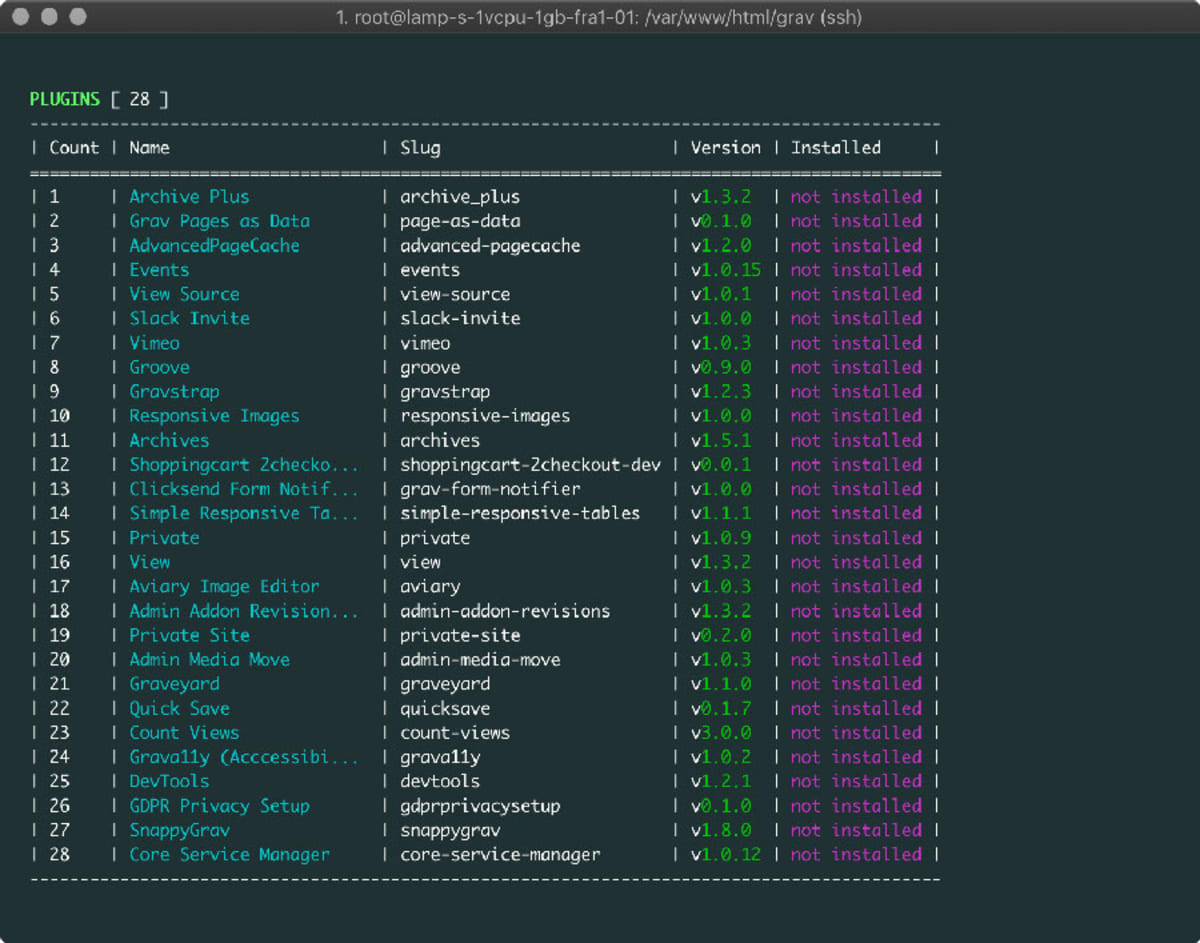Click the advanced-pagecache slug
Screen dimensions: 1200x943
[x=490, y=245]
